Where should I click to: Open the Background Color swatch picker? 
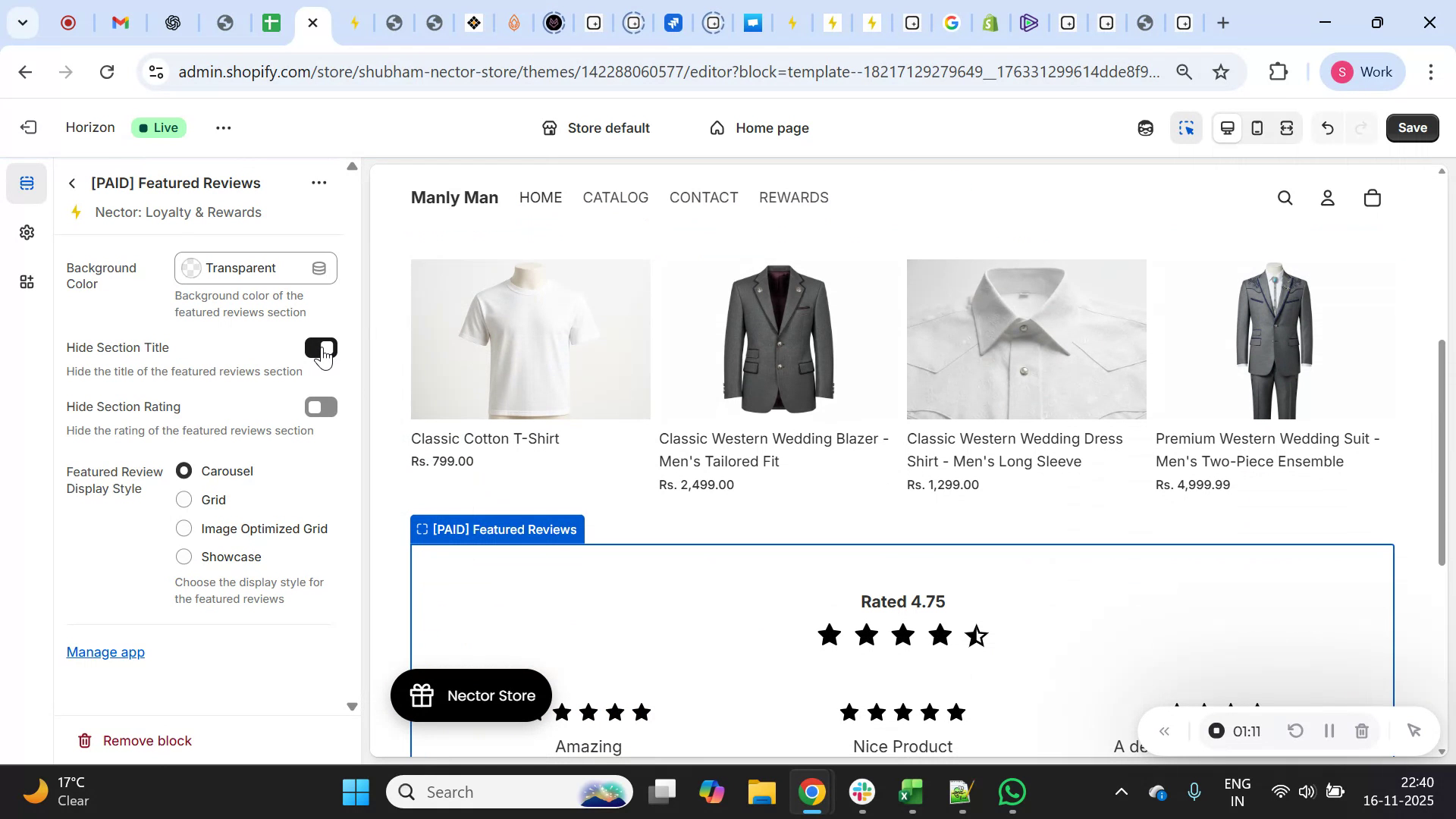(192, 268)
